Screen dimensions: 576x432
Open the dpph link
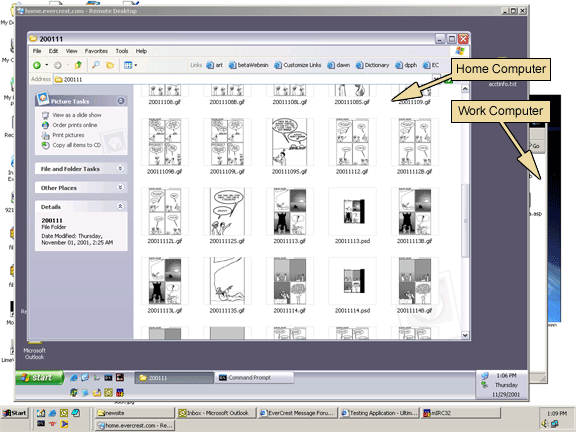(x=406, y=65)
